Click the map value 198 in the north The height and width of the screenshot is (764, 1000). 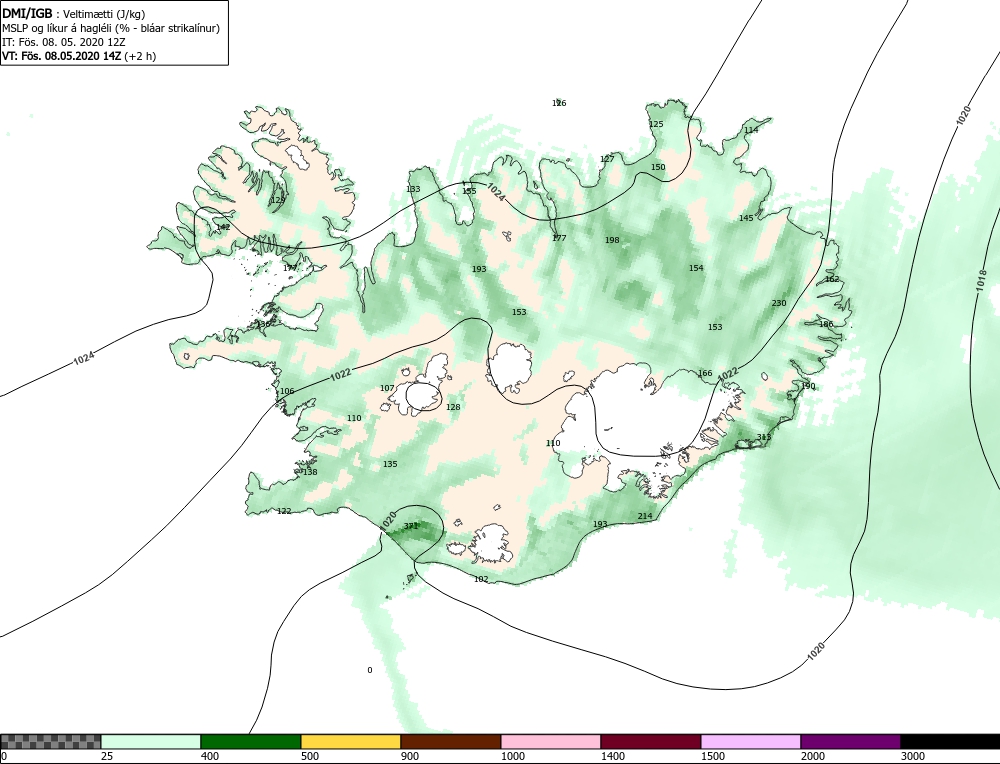[x=612, y=240]
